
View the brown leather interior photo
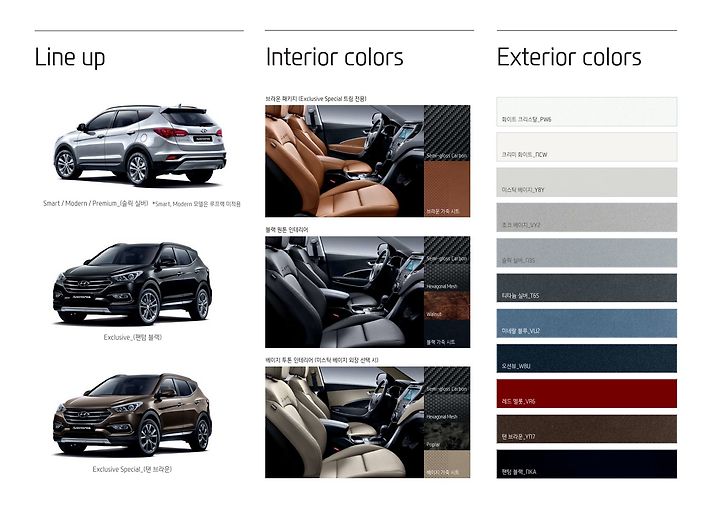[344, 161]
